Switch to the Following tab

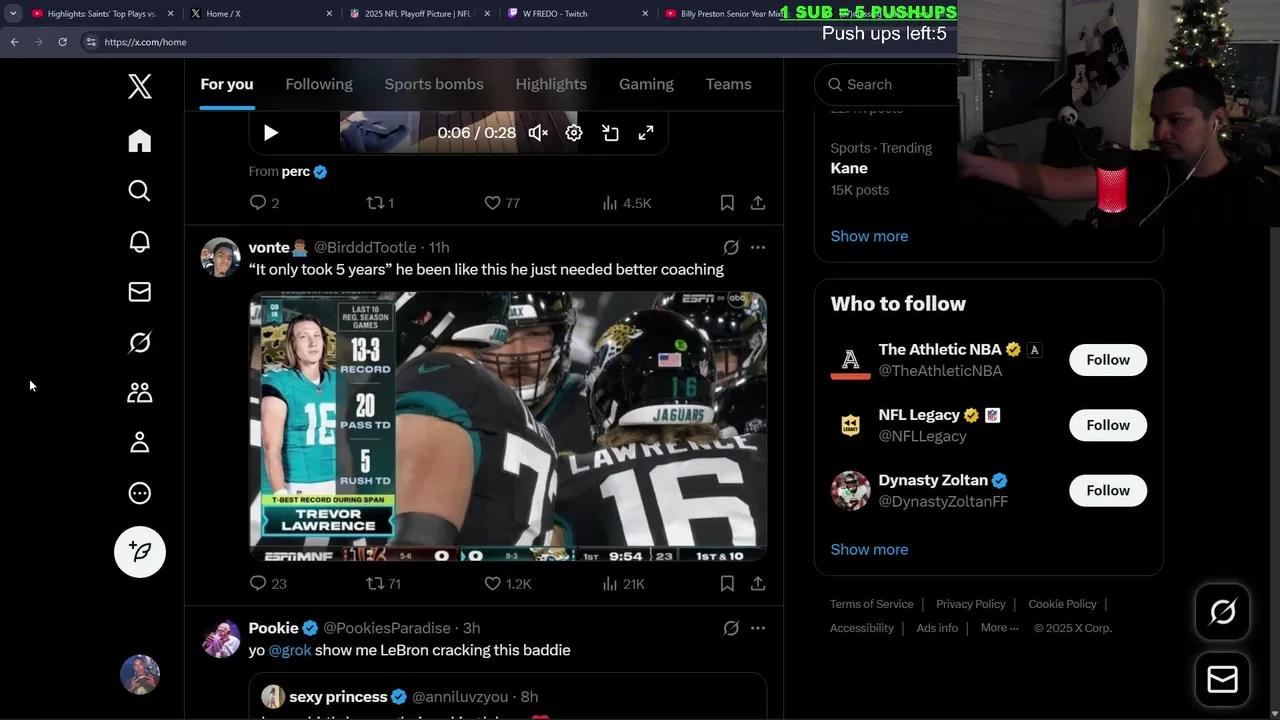pyautogui.click(x=319, y=84)
